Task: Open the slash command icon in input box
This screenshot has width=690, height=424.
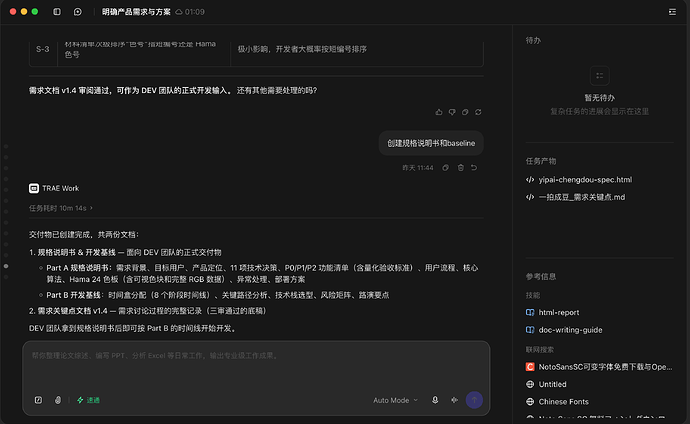Action: pos(38,400)
